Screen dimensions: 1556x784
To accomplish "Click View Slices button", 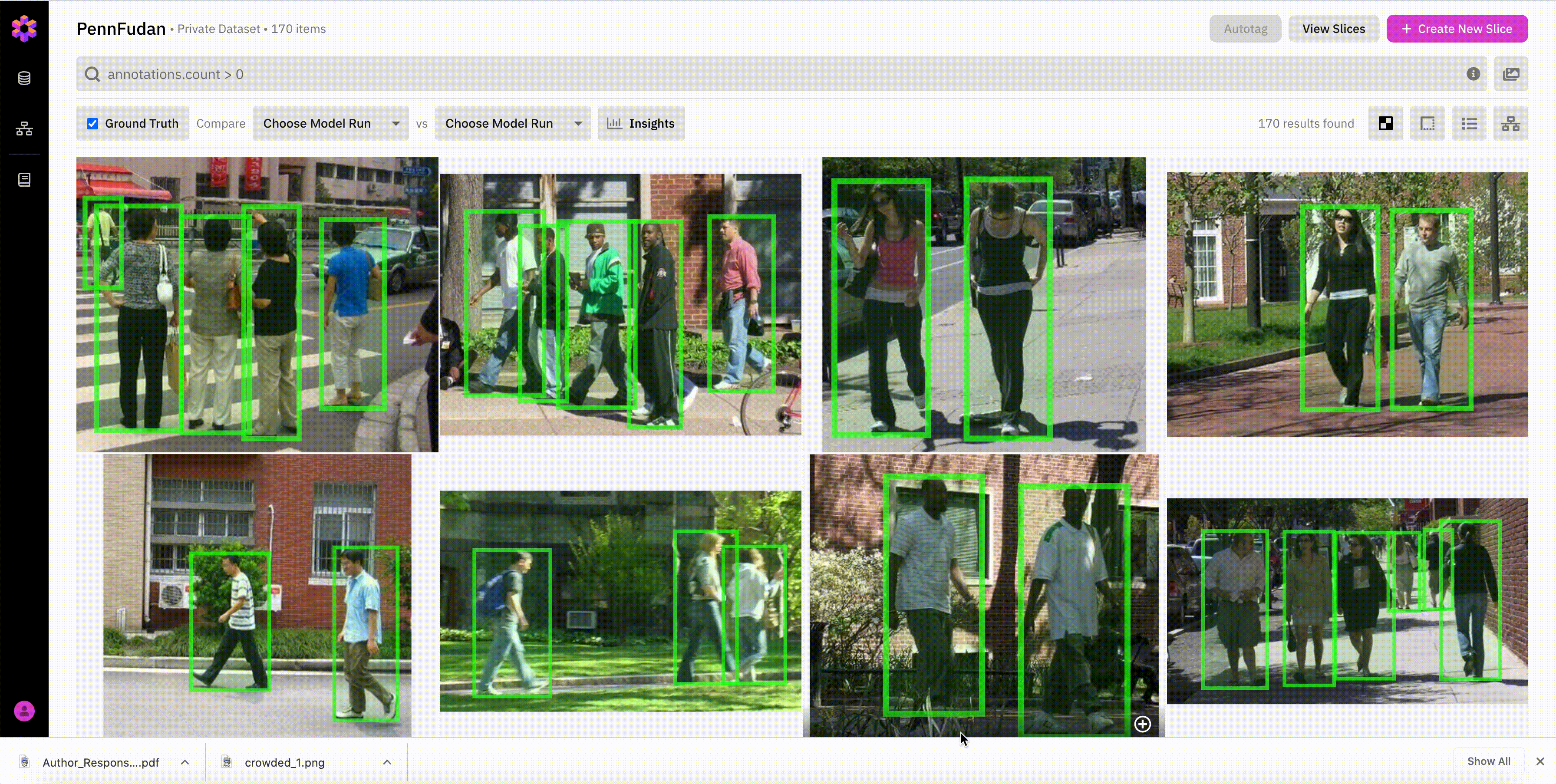I will [x=1333, y=28].
